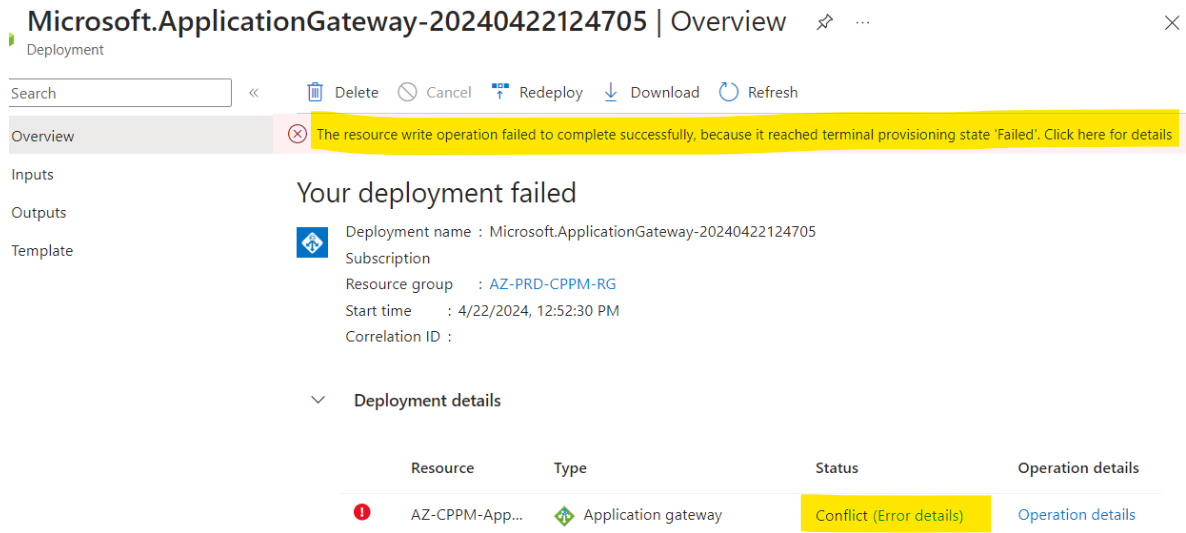Click the red error circle in banner

coord(297,135)
